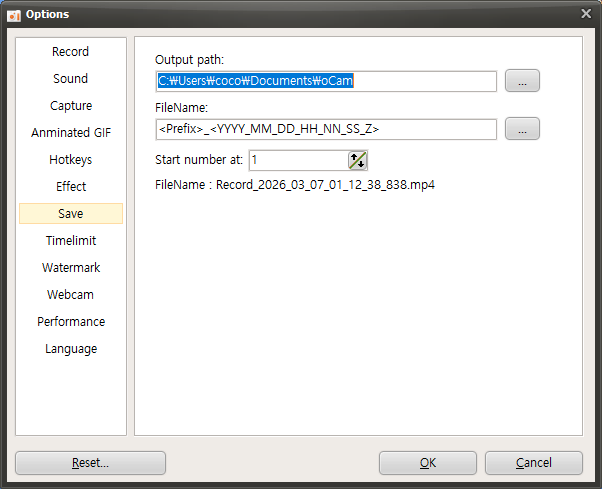Open the Timelimit settings
Viewport: 602px width, 489px height.
[x=71, y=241]
